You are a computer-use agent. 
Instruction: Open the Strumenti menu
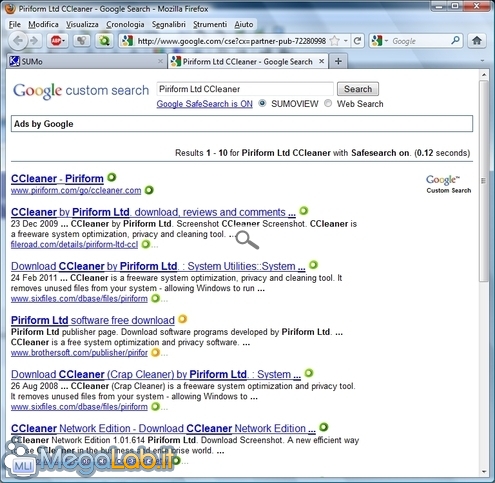[210, 24]
